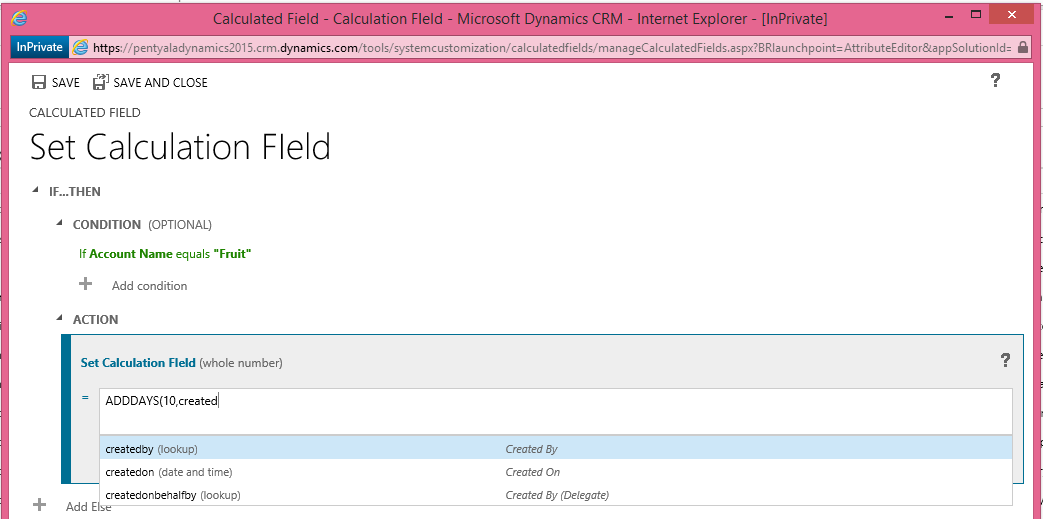Collapse the ACTION section
Viewport: 1043px width, 519px height.
click(x=60, y=319)
